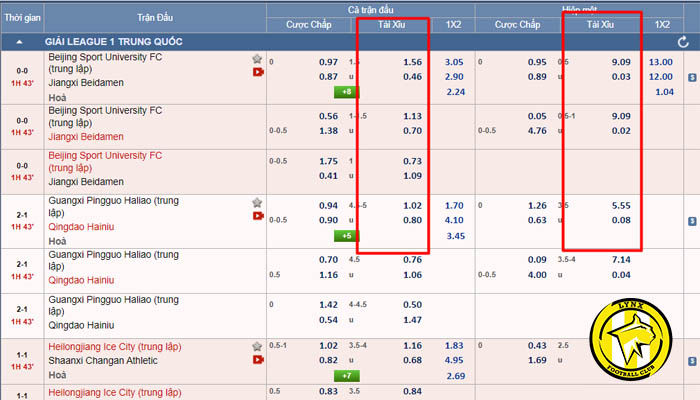Viewport: 700px width, 400px height.
Task: Select handicap odds 0.54
Action: [x=328, y=320]
